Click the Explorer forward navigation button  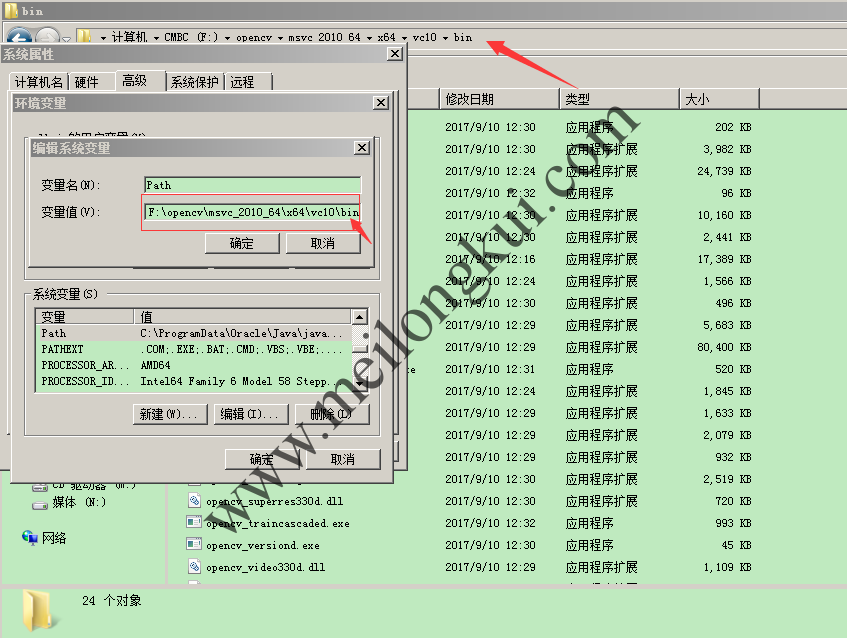coord(48,36)
